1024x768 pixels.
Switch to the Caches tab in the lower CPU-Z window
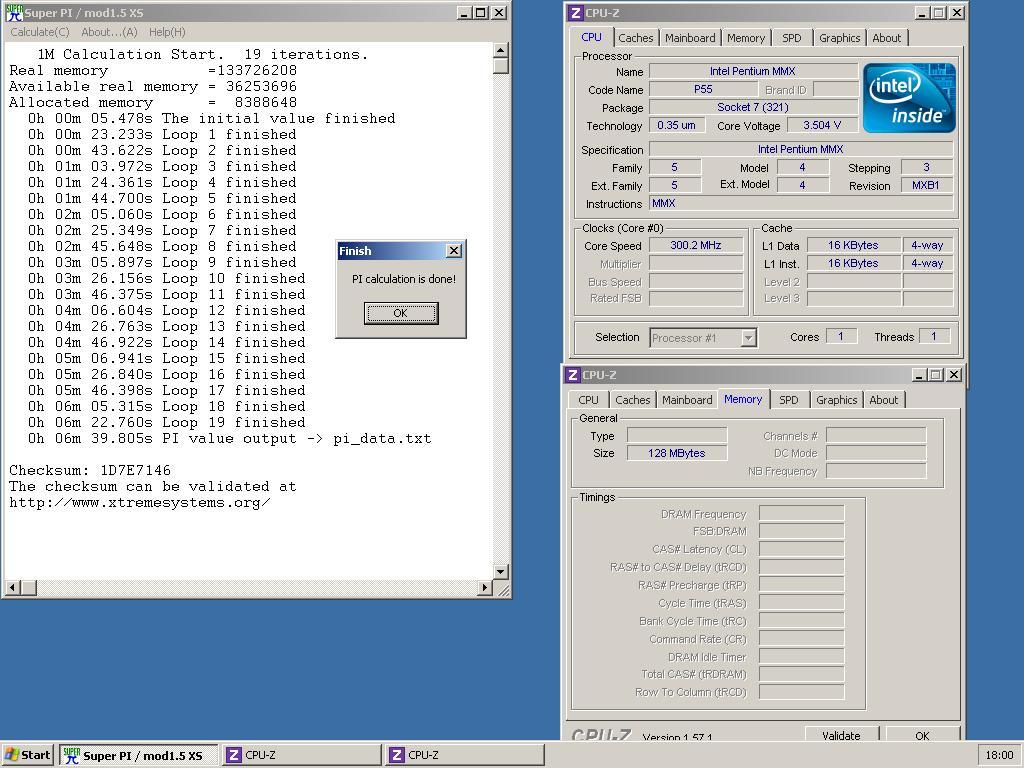pyautogui.click(x=633, y=400)
